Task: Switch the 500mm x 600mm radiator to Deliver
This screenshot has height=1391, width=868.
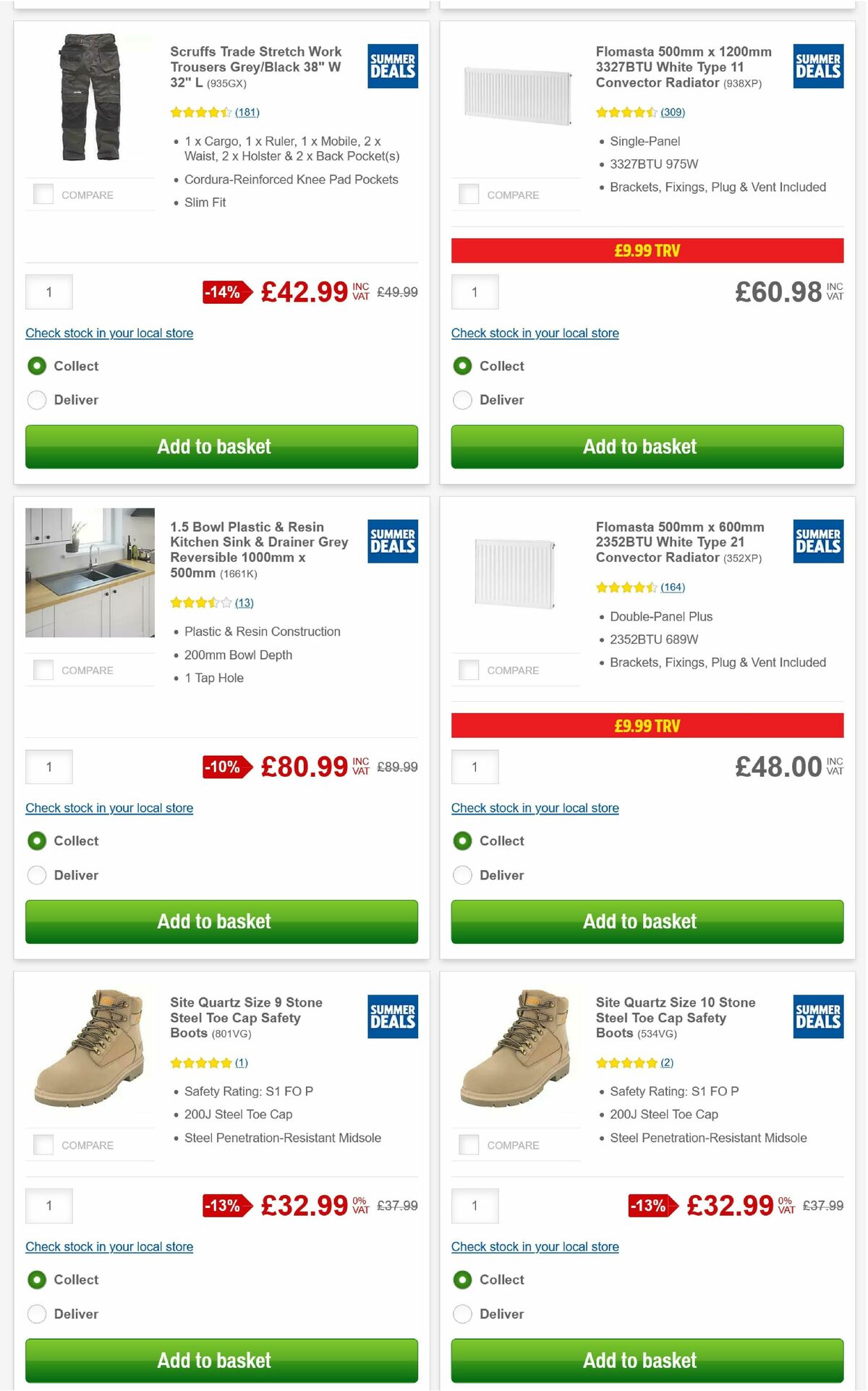Action: (462, 875)
